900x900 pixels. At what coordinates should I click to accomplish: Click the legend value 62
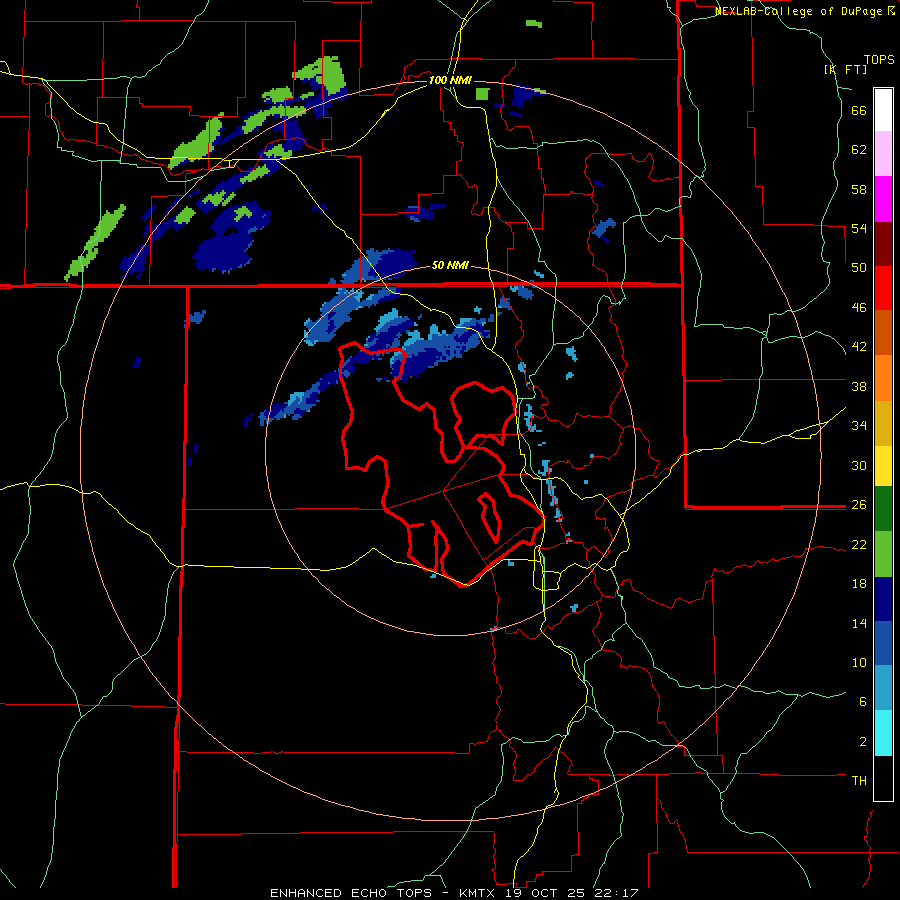(859, 150)
